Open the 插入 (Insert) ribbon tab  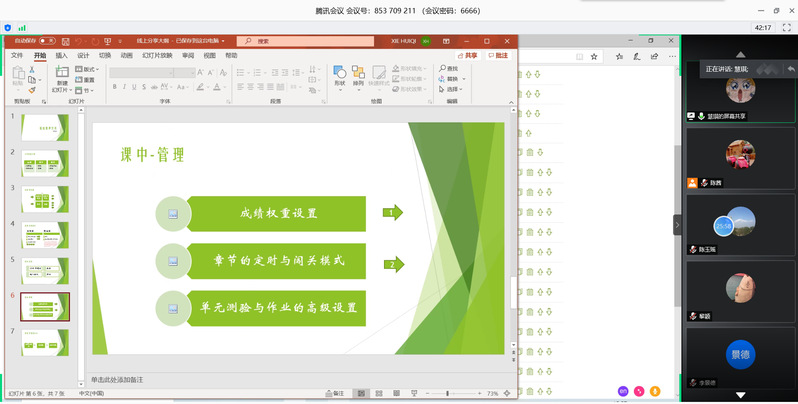[62, 56]
